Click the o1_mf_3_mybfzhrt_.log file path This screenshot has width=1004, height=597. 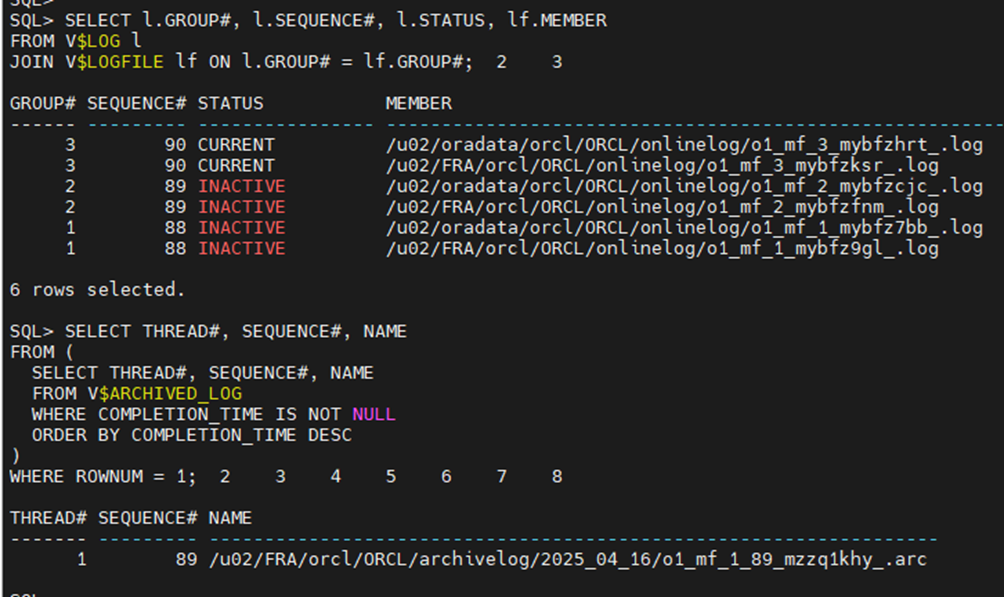tap(684, 145)
